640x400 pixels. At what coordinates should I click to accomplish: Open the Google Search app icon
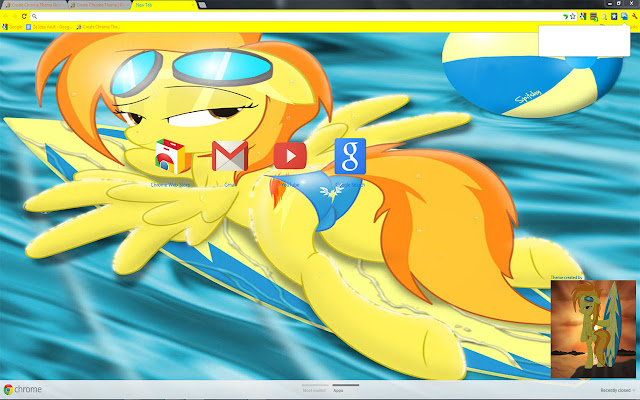pos(350,156)
